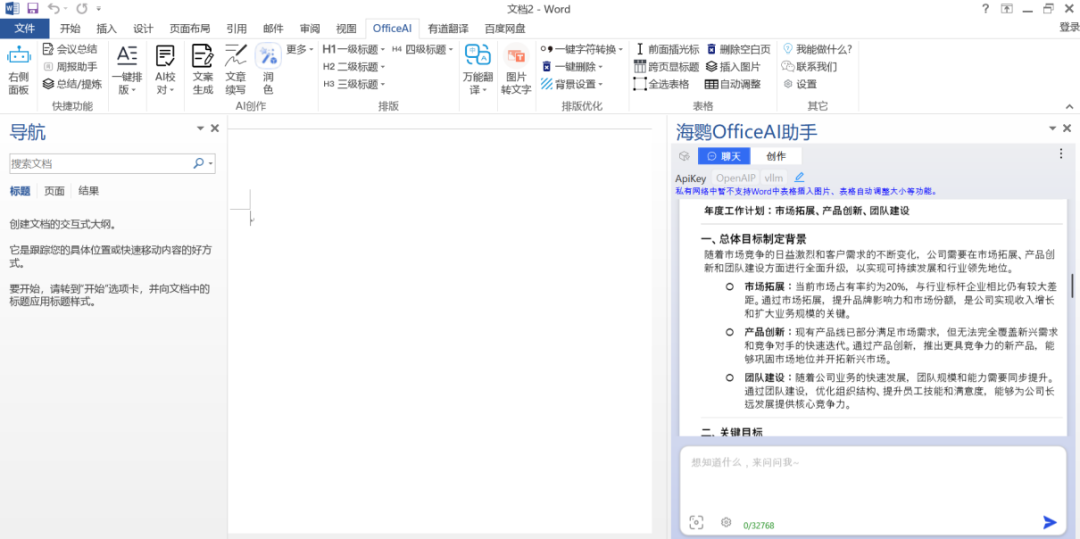Send the message with the arrow icon
Viewport: 1080px width, 539px height.
[1050, 522]
